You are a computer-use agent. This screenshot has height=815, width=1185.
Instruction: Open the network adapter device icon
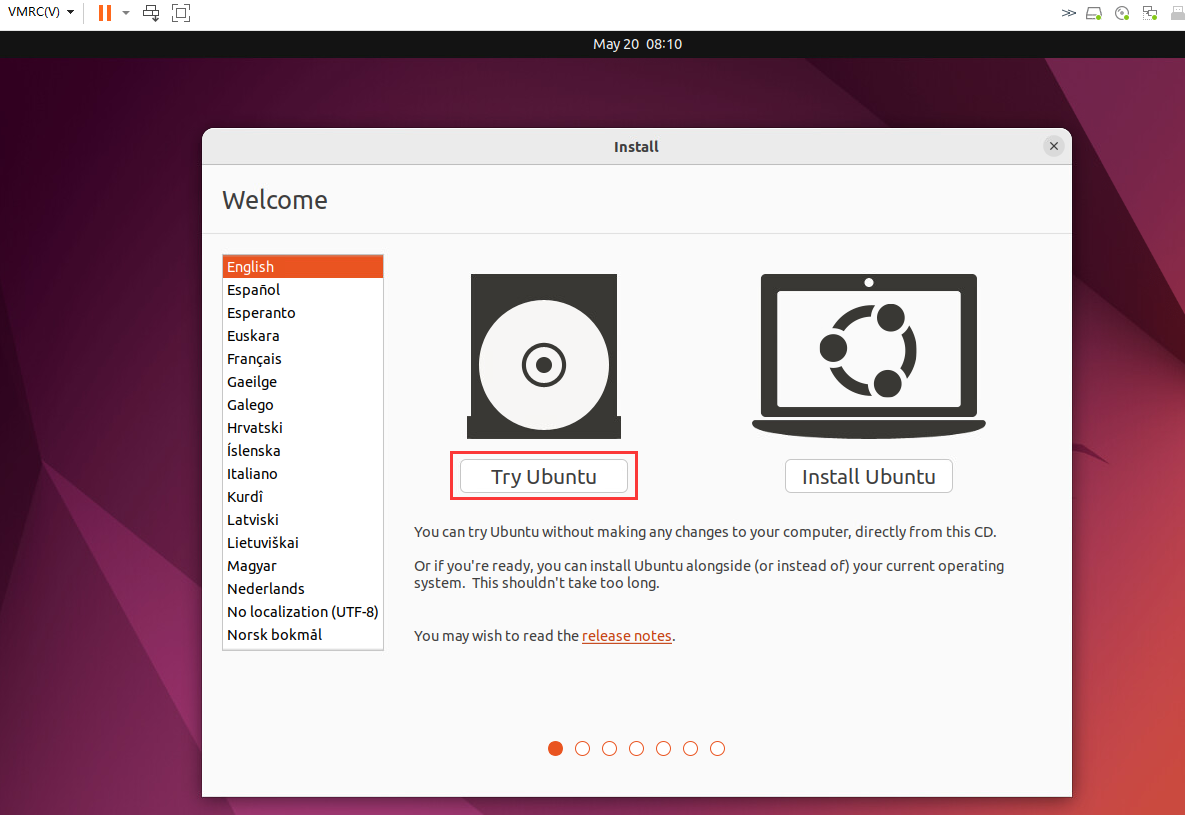point(1150,13)
